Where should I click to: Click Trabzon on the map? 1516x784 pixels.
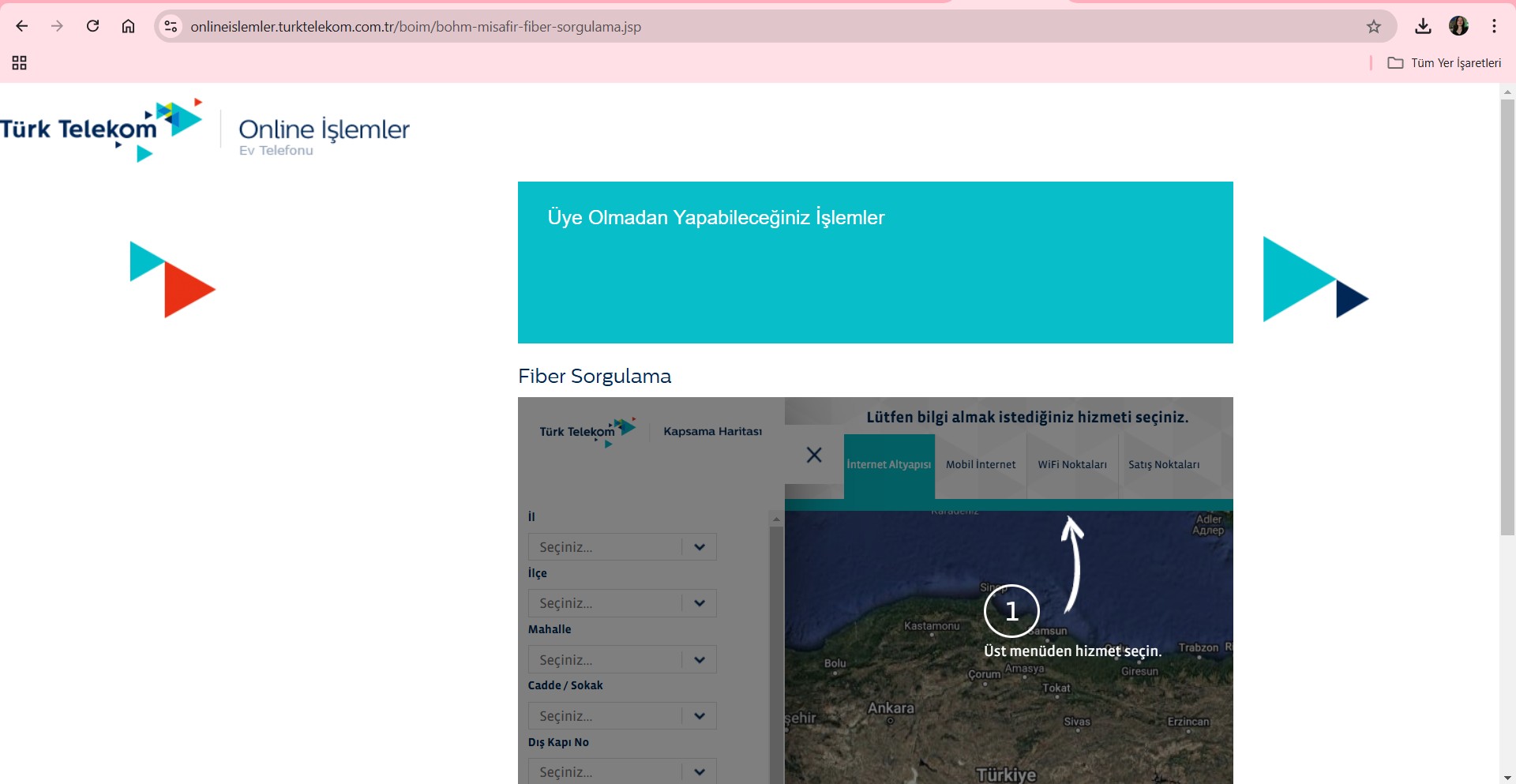pyautogui.click(x=1199, y=647)
